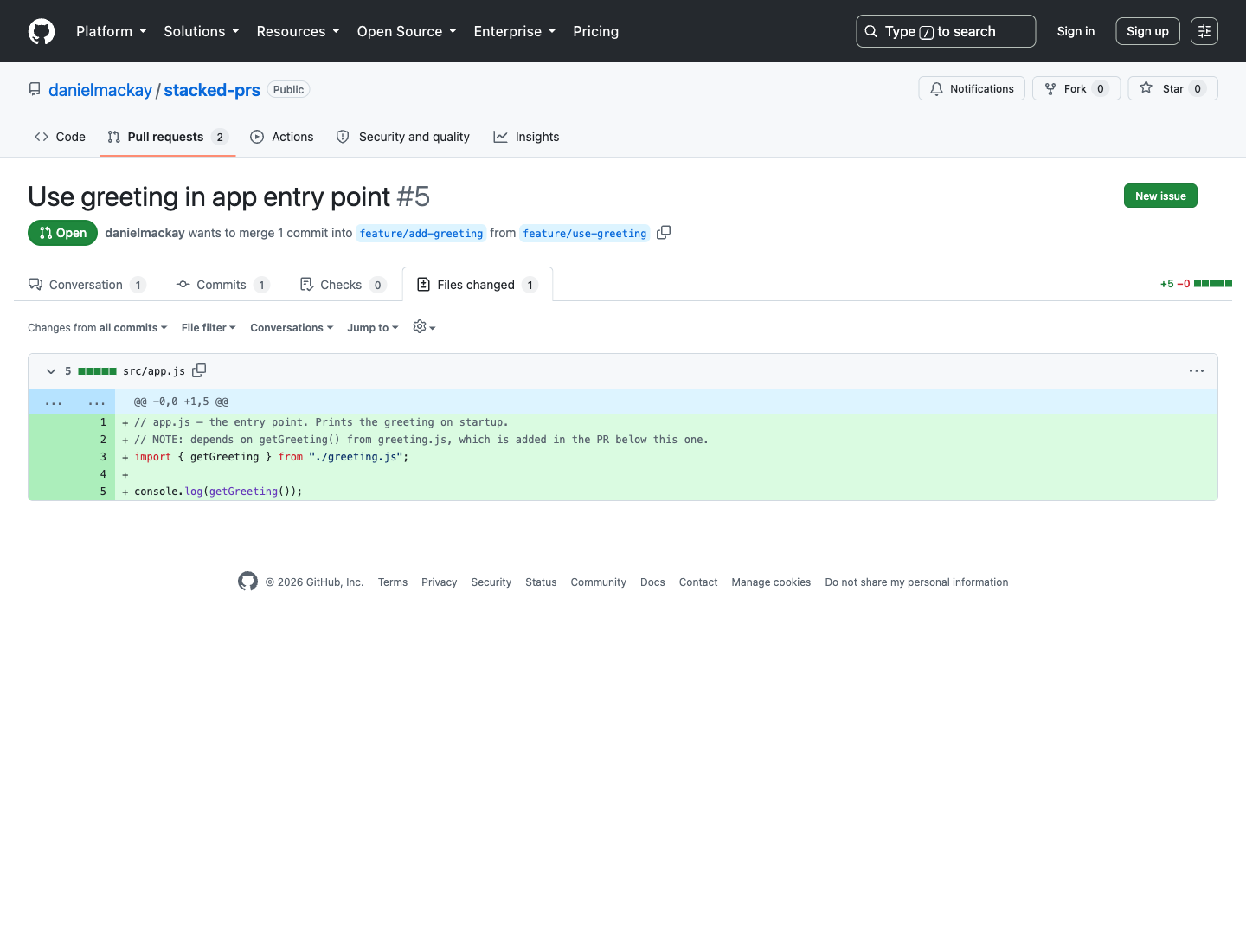Image resolution: width=1246 pixels, height=952 pixels.
Task: Click the +5 −0 diffstat indicator
Action: (x=1196, y=284)
